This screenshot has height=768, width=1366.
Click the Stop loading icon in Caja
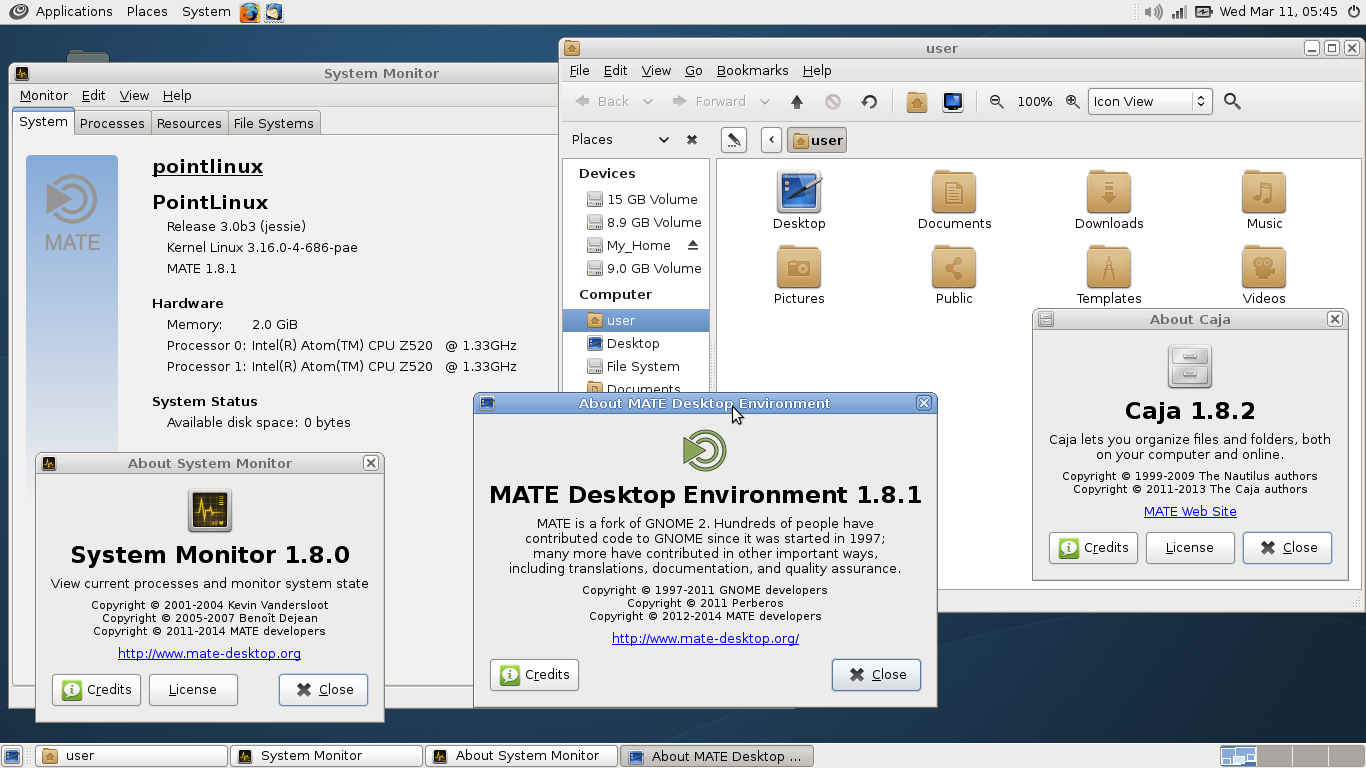click(833, 101)
